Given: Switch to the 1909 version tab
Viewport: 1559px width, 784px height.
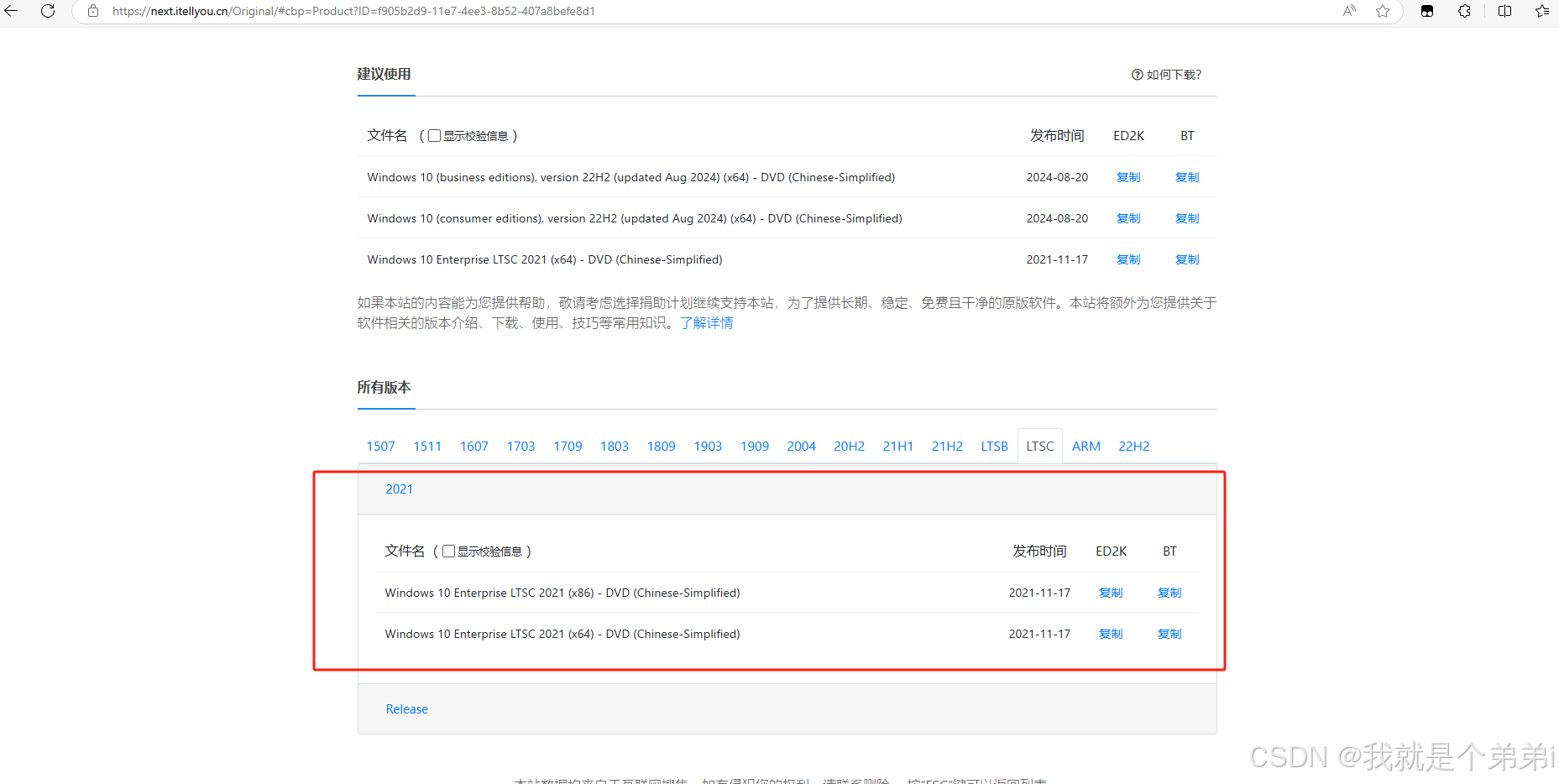Looking at the screenshot, I should [x=755, y=446].
